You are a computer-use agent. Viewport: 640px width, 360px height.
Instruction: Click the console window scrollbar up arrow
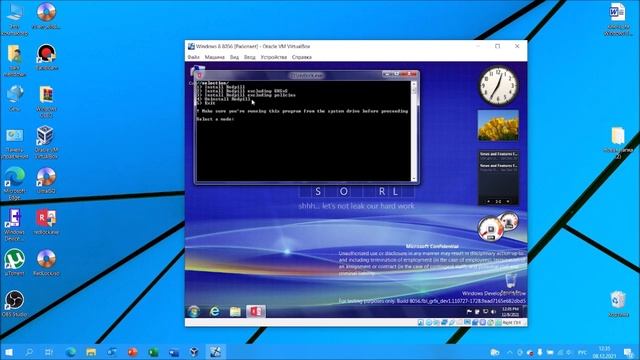(414, 84)
